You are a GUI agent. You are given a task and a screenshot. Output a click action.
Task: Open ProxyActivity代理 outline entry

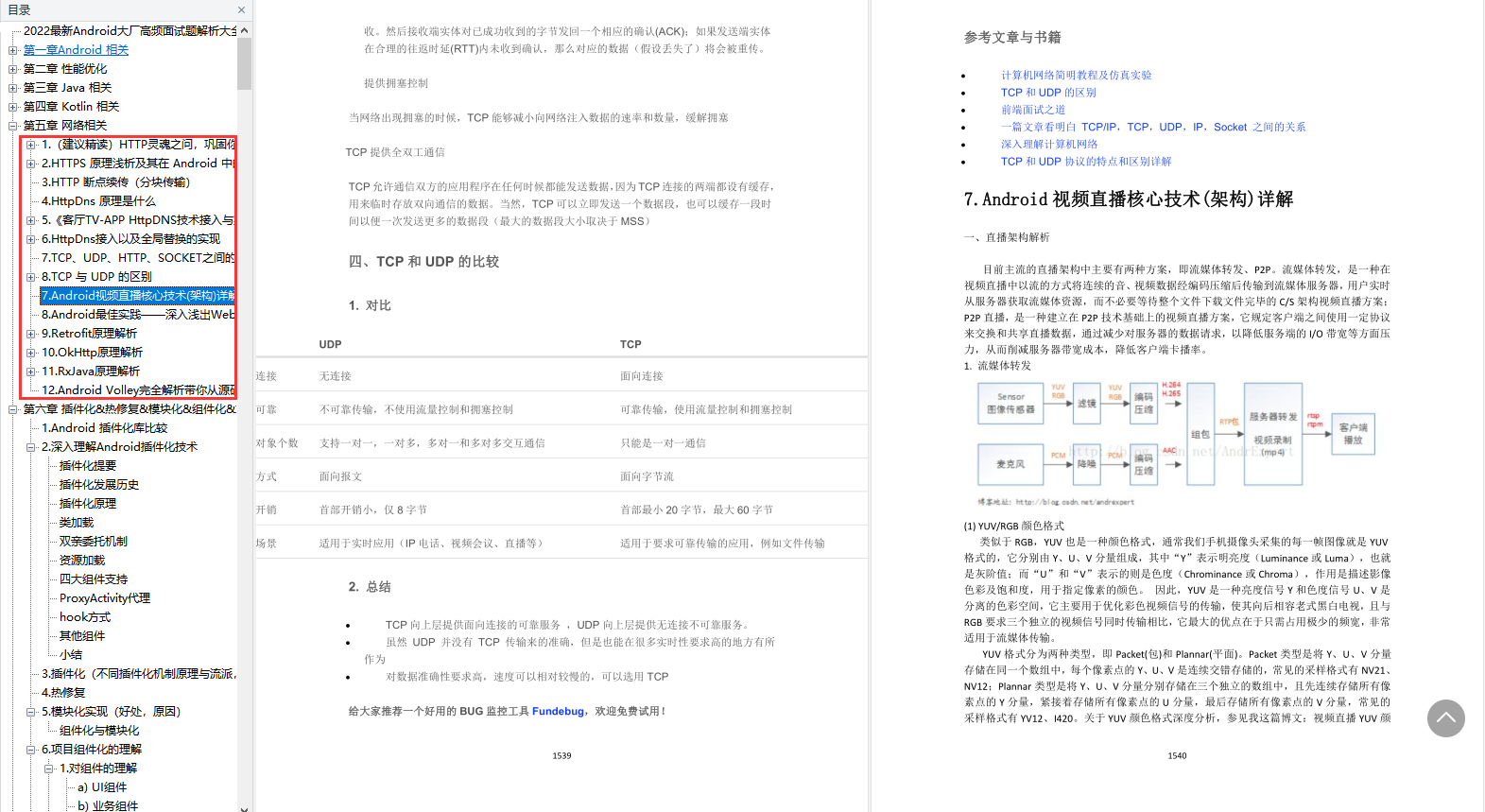click(105, 598)
